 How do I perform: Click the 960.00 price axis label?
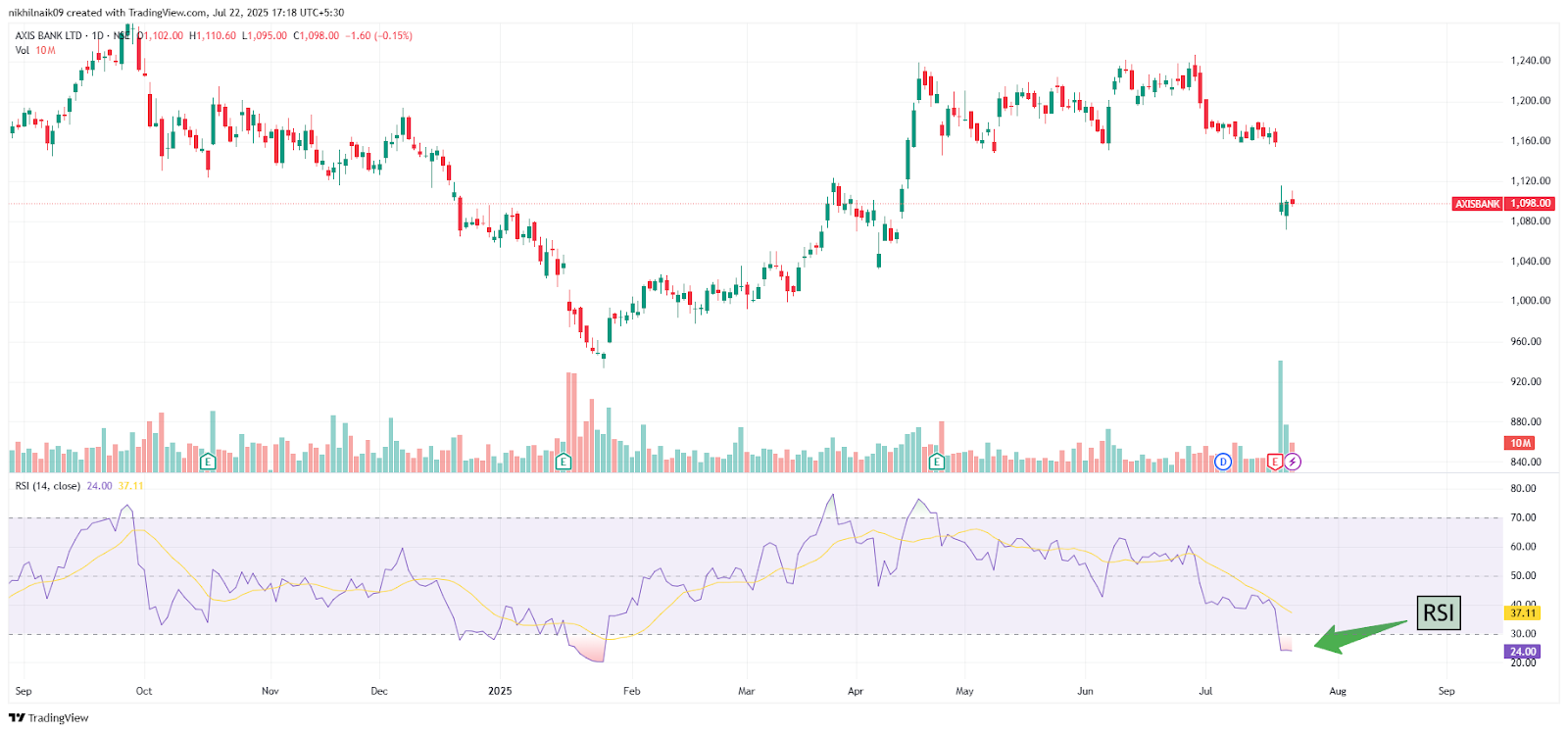[x=1526, y=342]
